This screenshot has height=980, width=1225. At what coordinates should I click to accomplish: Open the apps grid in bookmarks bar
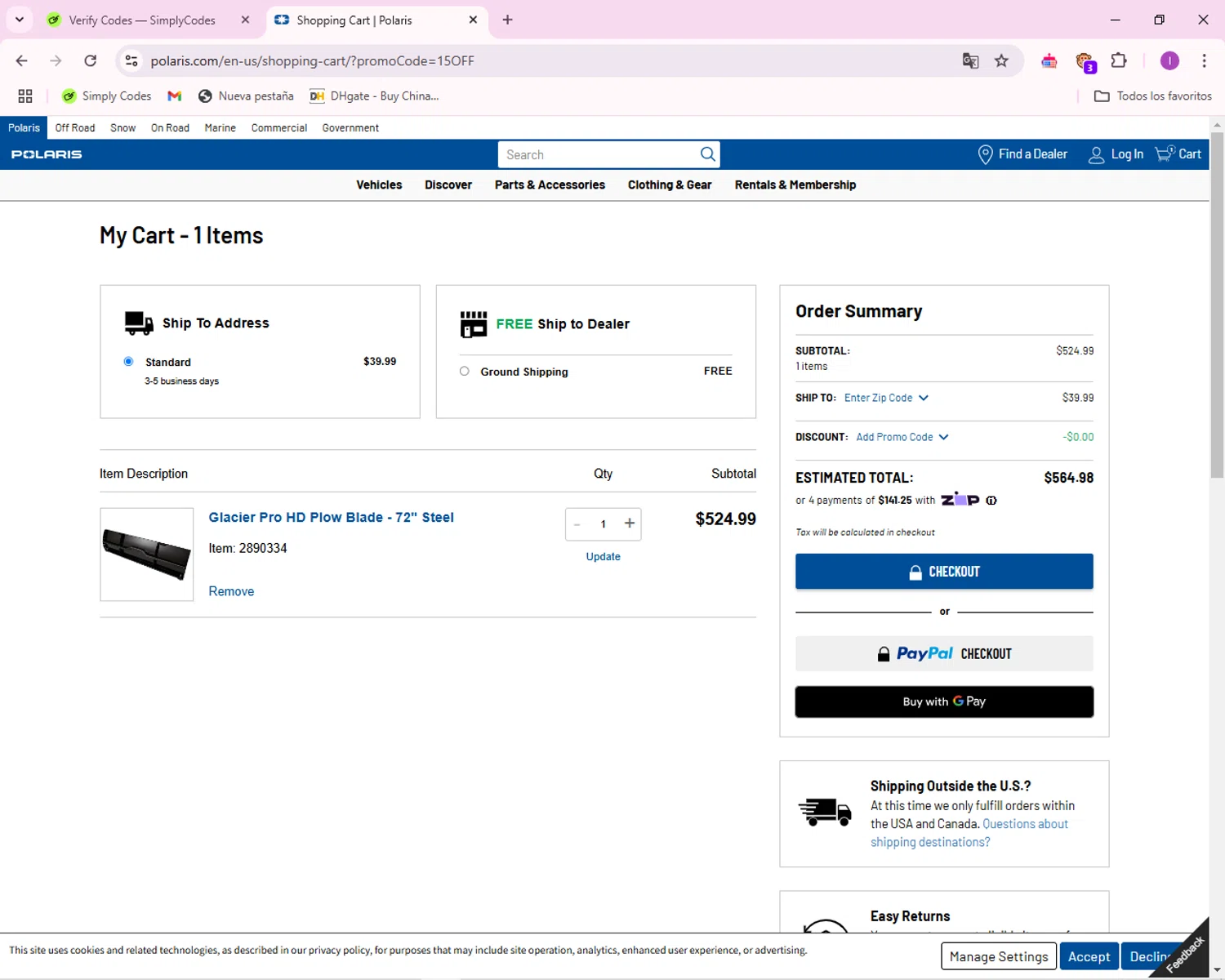pyautogui.click(x=25, y=96)
